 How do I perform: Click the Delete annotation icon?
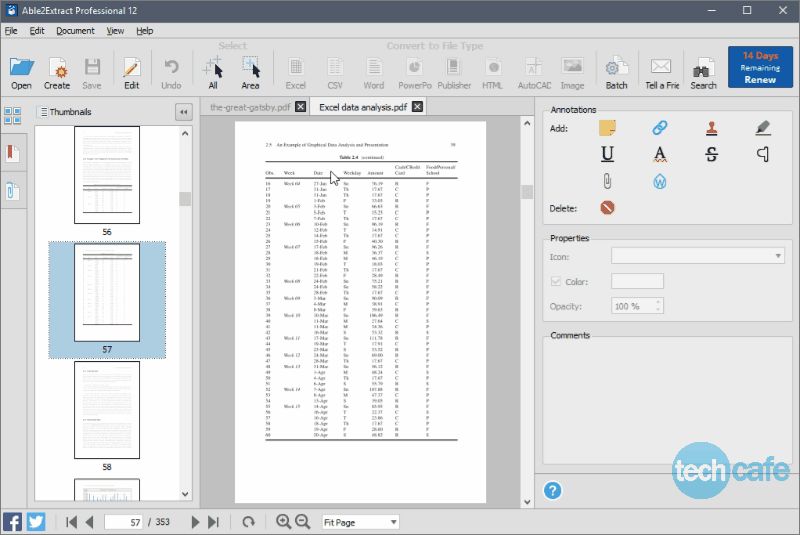[607, 208]
